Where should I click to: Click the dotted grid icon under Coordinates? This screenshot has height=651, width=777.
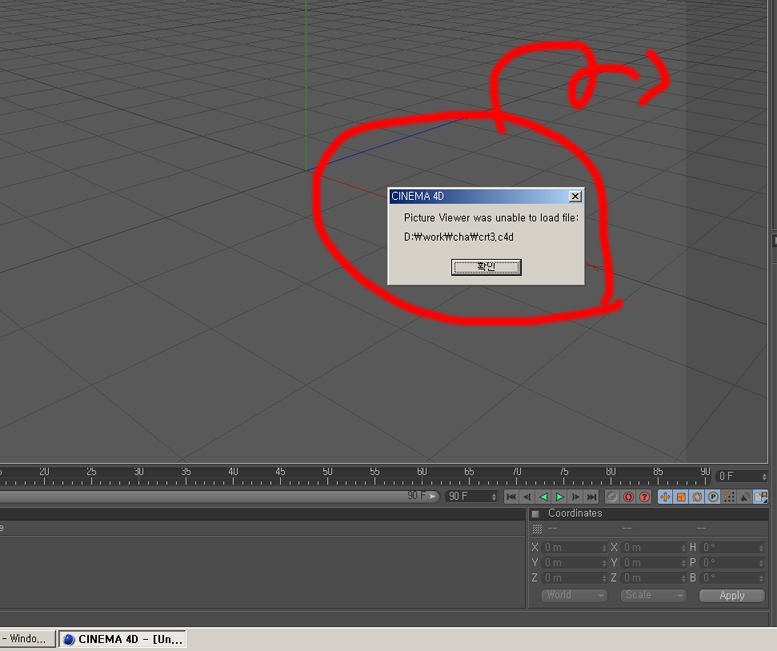pyautogui.click(x=537, y=529)
